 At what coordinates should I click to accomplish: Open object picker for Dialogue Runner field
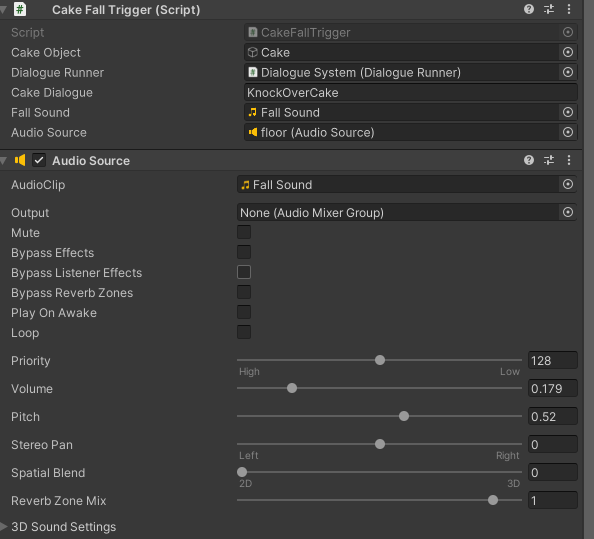pos(567,72)
